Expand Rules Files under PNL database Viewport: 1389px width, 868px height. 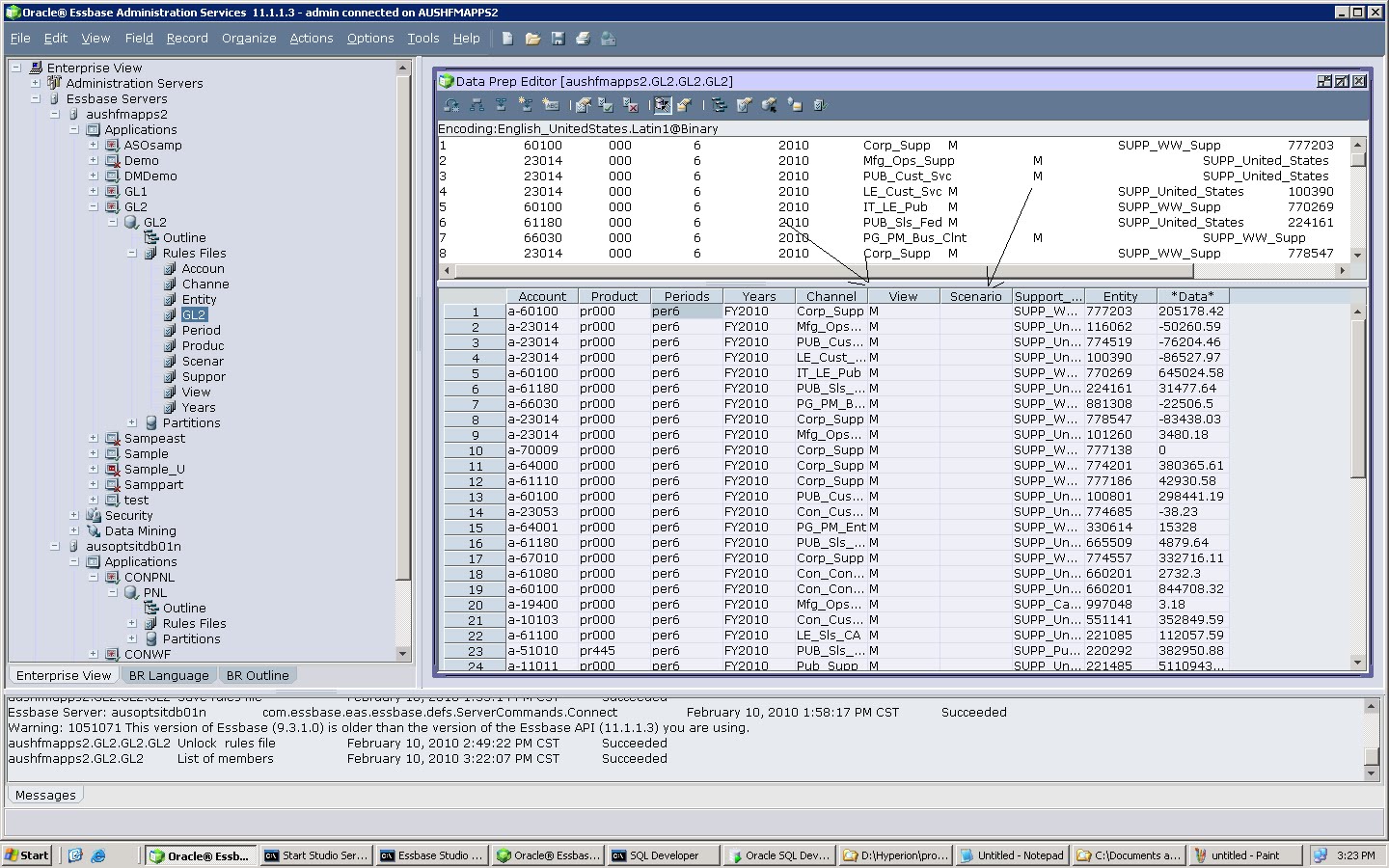[132, 623]
